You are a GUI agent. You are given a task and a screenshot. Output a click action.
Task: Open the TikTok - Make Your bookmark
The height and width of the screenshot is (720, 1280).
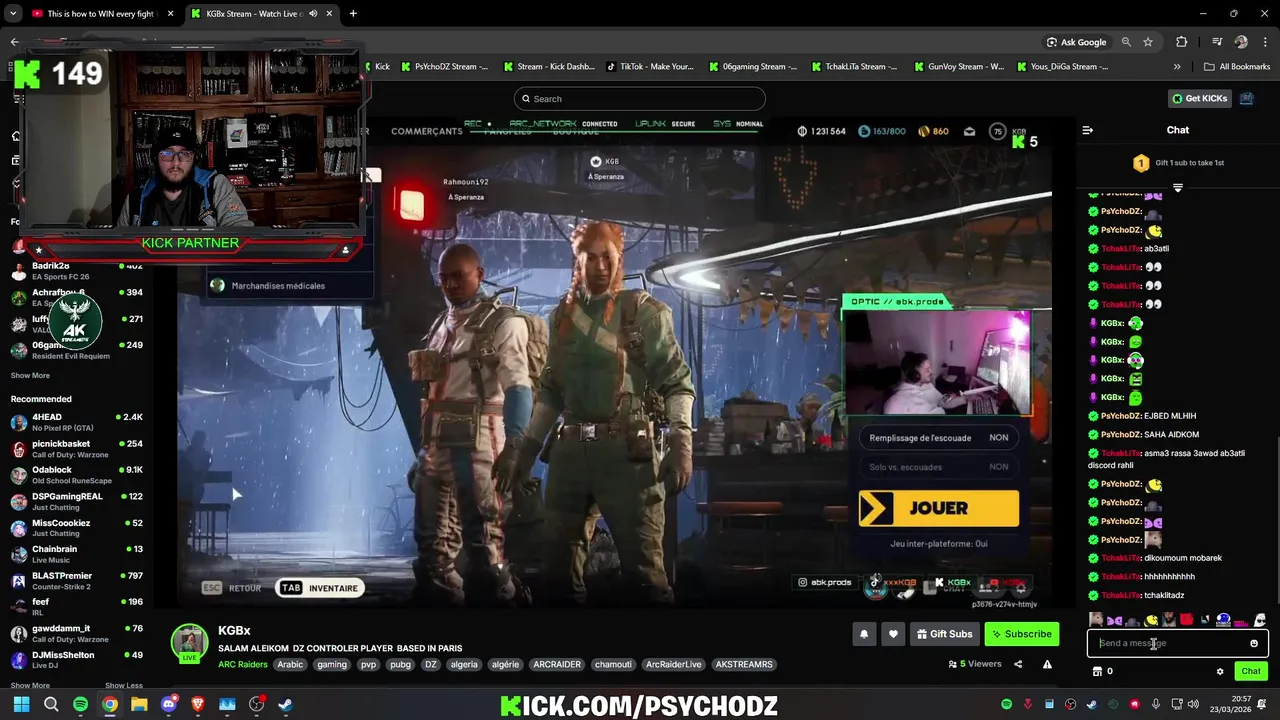pos(650,67)
